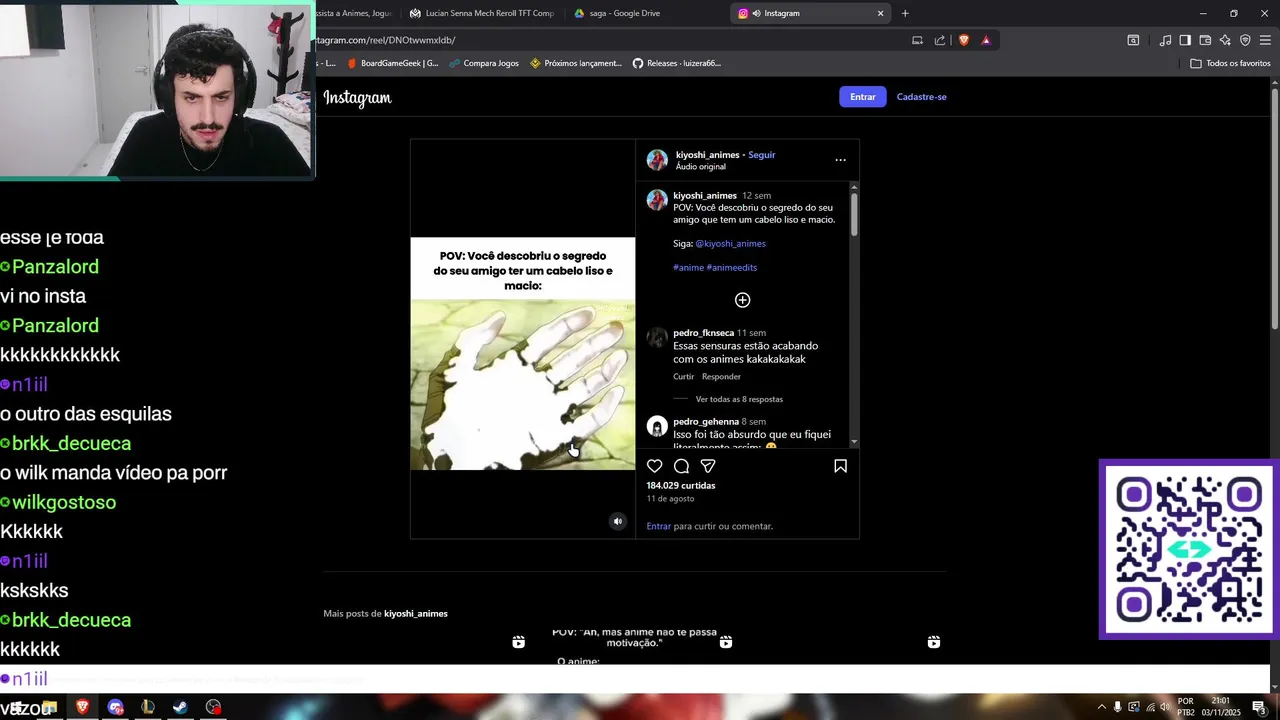
Task: Open Brave Rewards triangle icon
Action: point(986,40)
